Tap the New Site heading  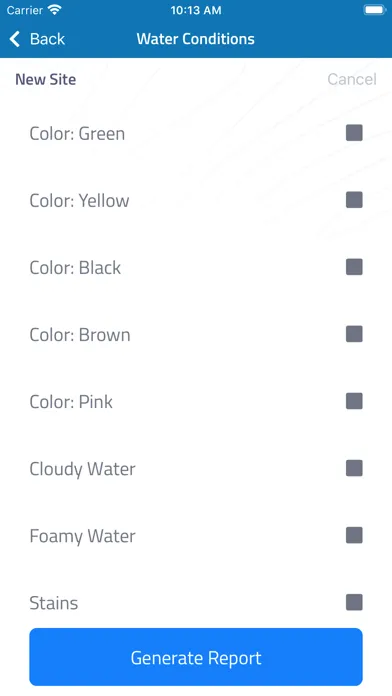46,79
